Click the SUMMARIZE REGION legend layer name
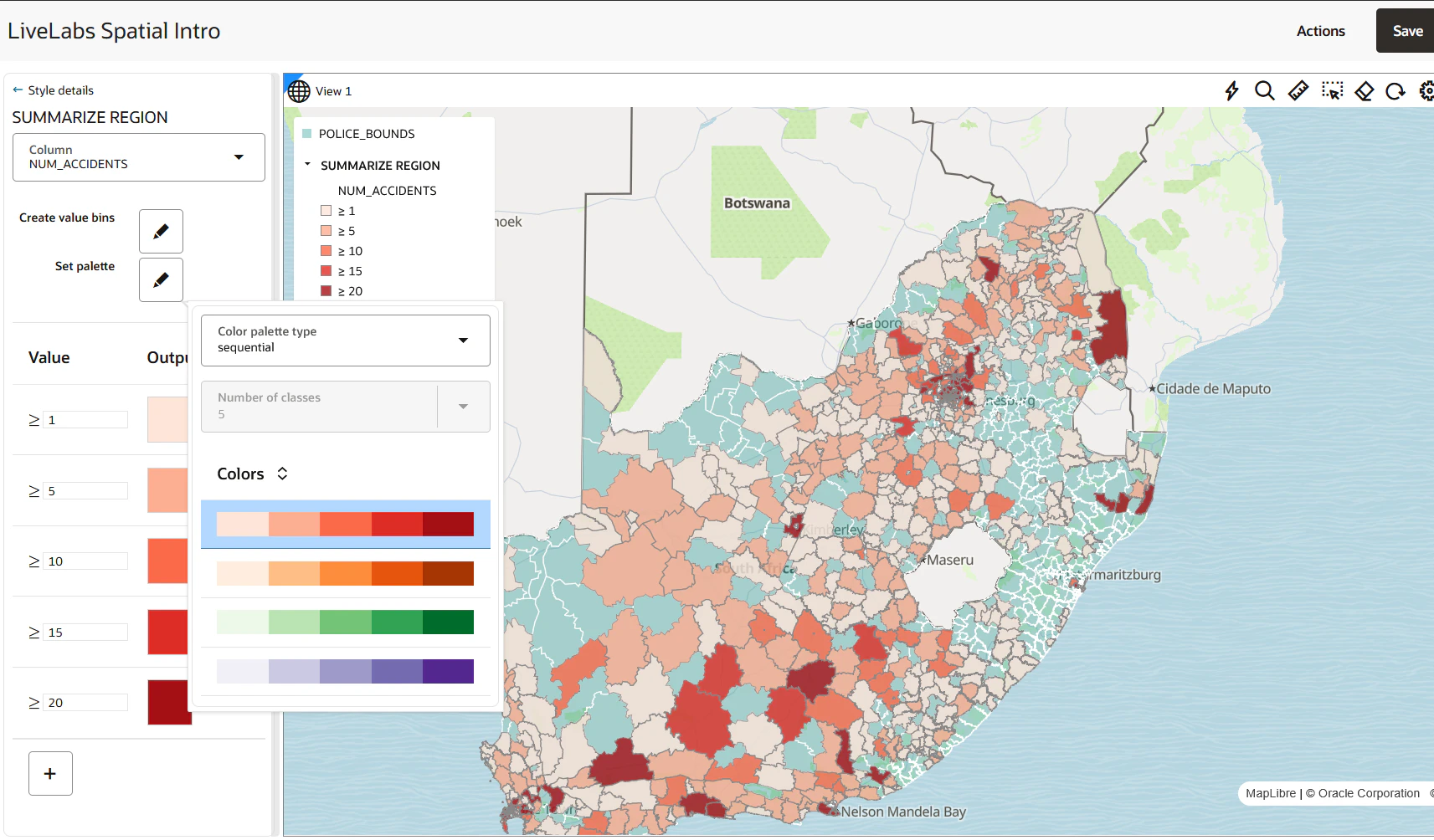Image resolution: width=1434 pixels, height=840 pixels. pos(380,166)
